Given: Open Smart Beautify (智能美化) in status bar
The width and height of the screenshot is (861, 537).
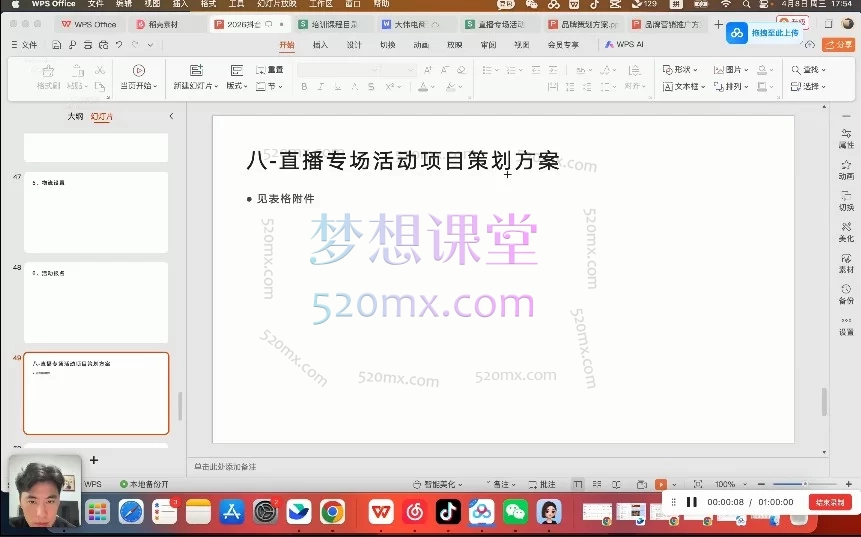Looking at the screenshot, I should pyautogui.click(x=438, y=484).
